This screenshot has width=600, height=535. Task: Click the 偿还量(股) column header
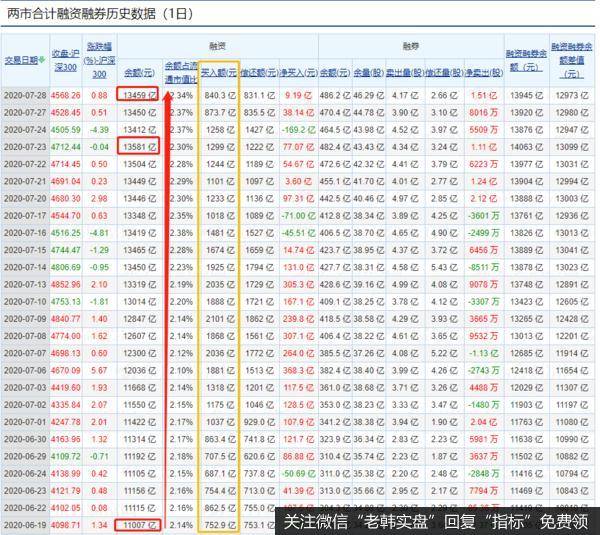click(444, 73)
